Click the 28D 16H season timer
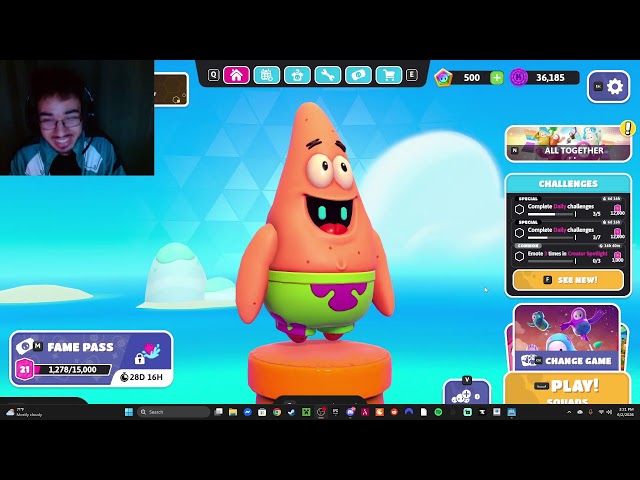Screen dimensions: 640x480 point(142,377)
